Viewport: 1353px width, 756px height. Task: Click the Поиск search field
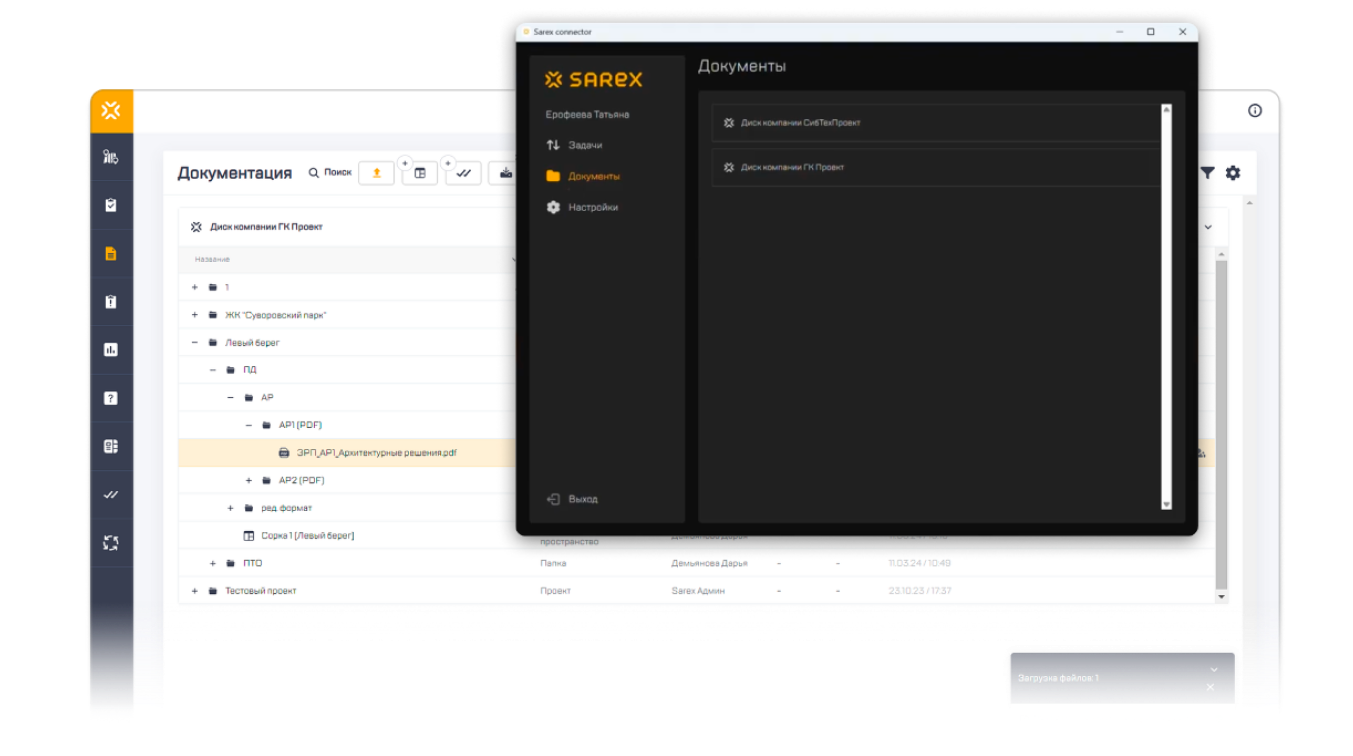pyautogui.click(x=330, y=173)
